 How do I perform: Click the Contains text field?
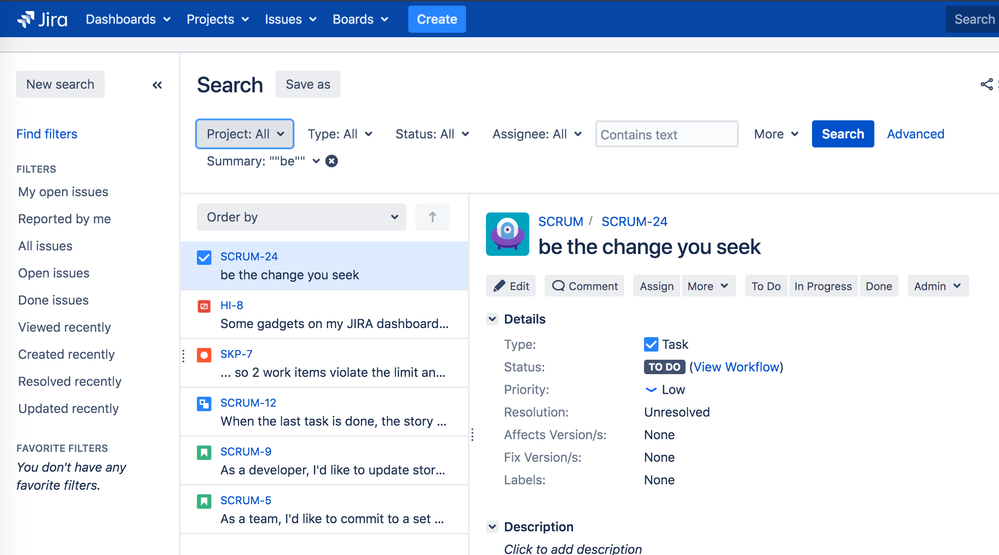[x=666, y=134]
